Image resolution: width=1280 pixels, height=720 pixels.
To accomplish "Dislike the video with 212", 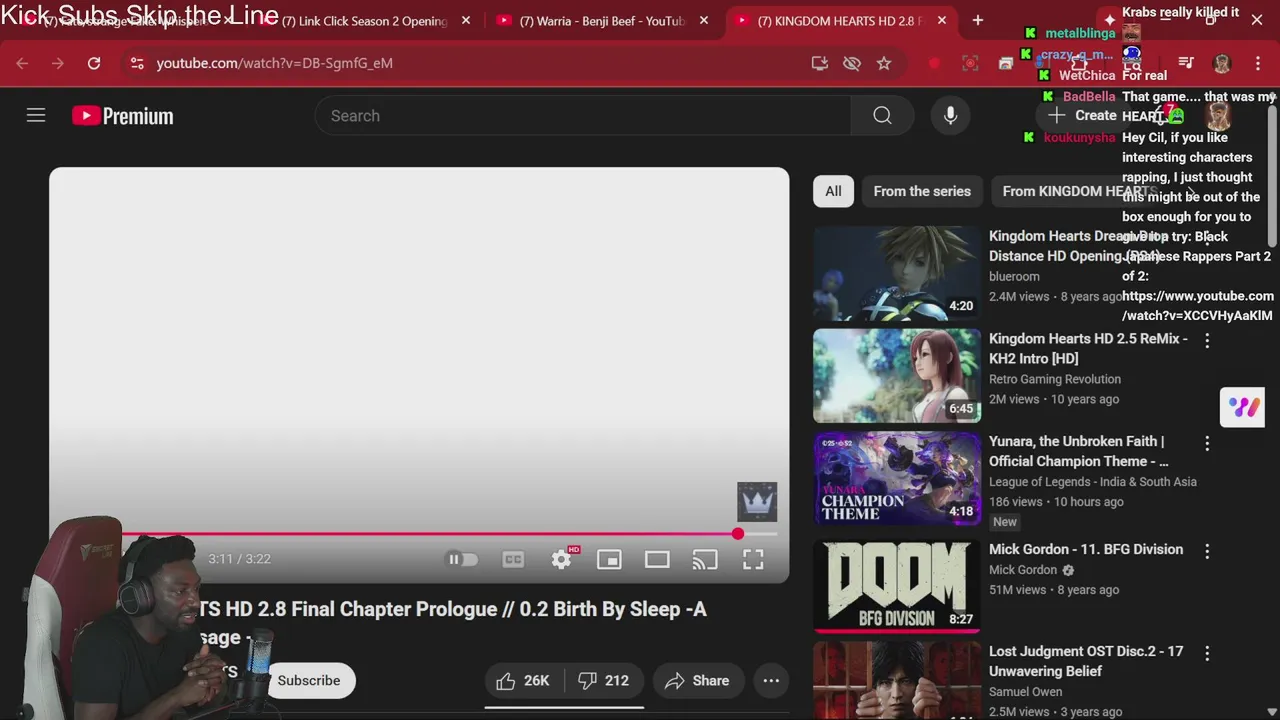I will pyautogui.click(x=604, y=681).
